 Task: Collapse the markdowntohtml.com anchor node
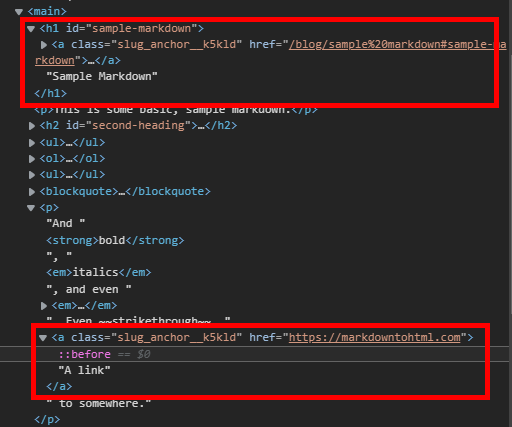pyautogui.click(x=43, y=338)
